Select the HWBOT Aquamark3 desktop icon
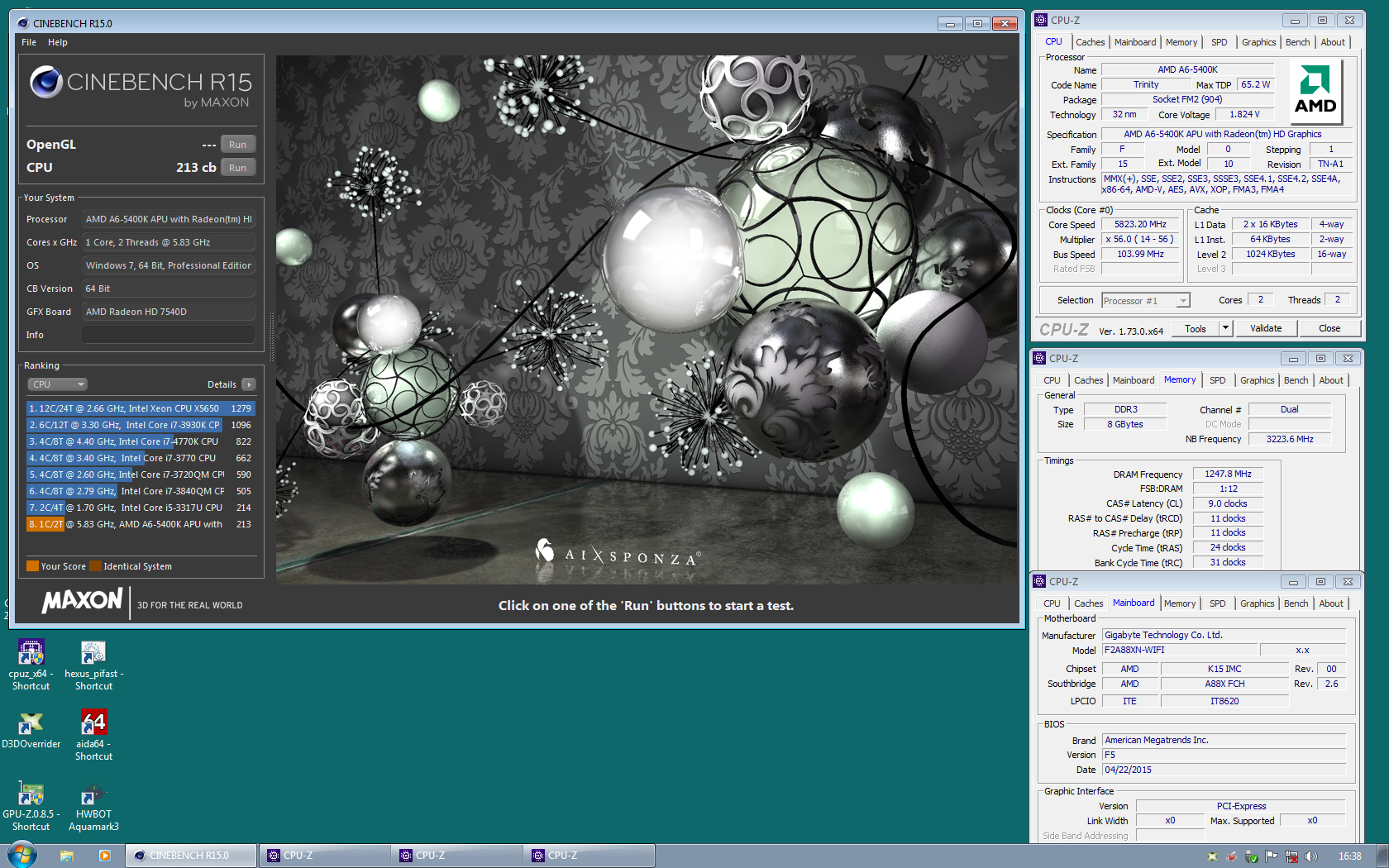This screenshot has height=868, width=1389. [x=93, y=794]
